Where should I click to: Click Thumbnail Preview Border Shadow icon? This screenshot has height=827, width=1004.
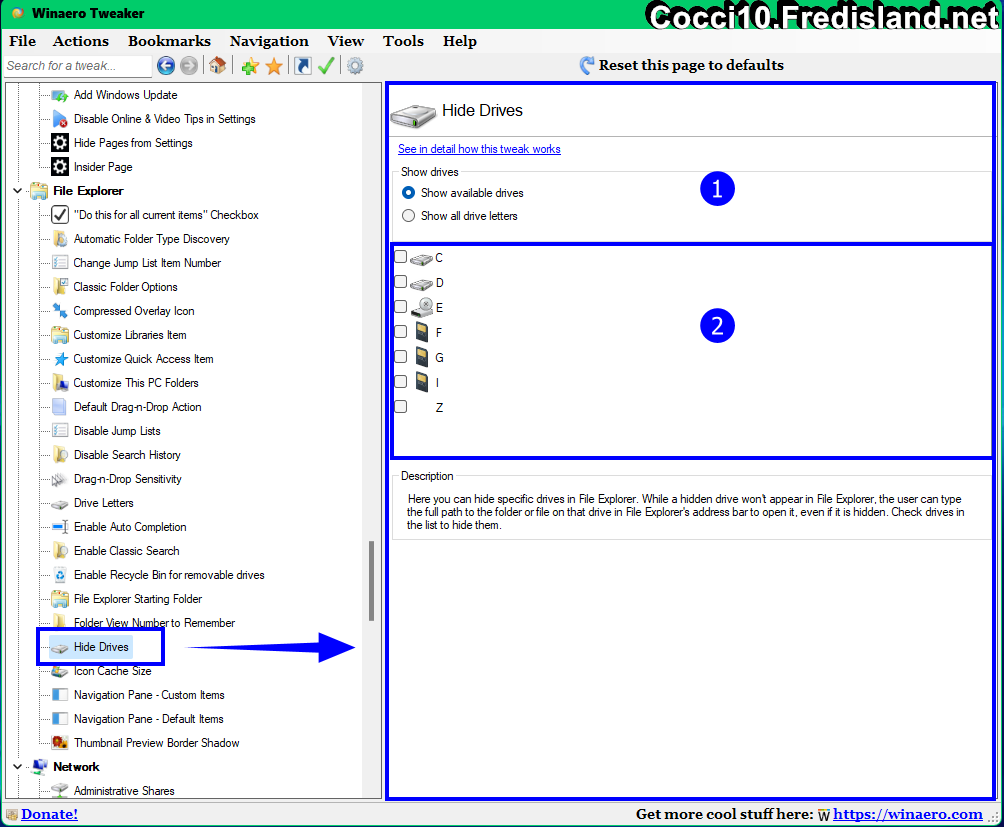(x=60, y=743)
